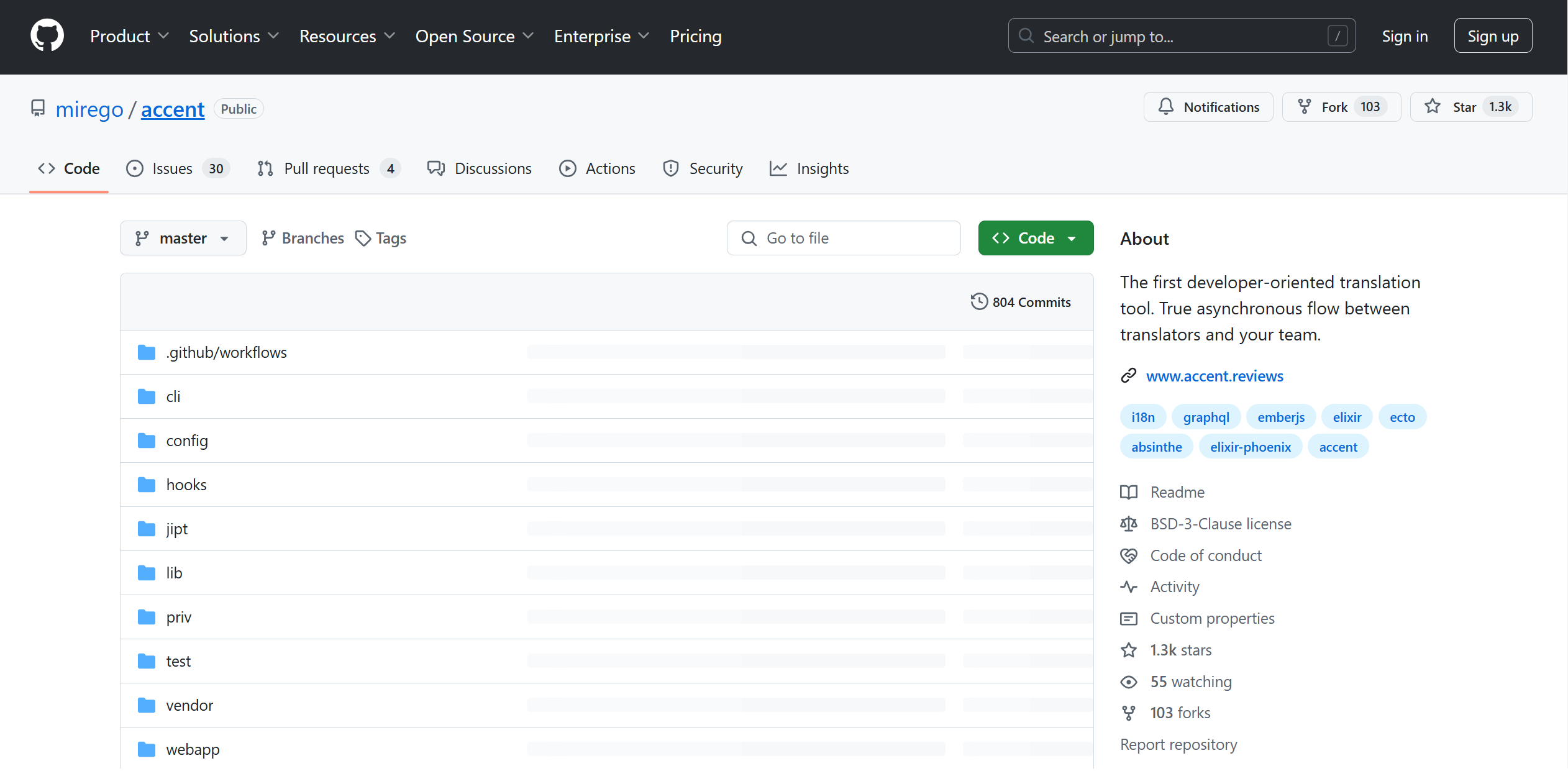Click the eye icon for 55 watching
This screenshot has height=771, width=1568.
pos(1129,682)
